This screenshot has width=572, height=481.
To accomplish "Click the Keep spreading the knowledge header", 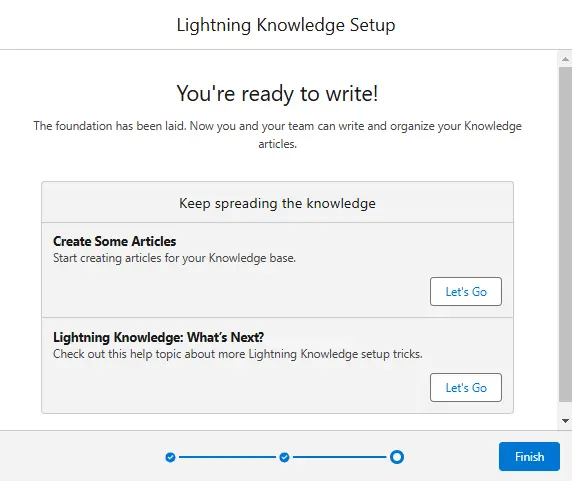I will (x=277, y=203).
